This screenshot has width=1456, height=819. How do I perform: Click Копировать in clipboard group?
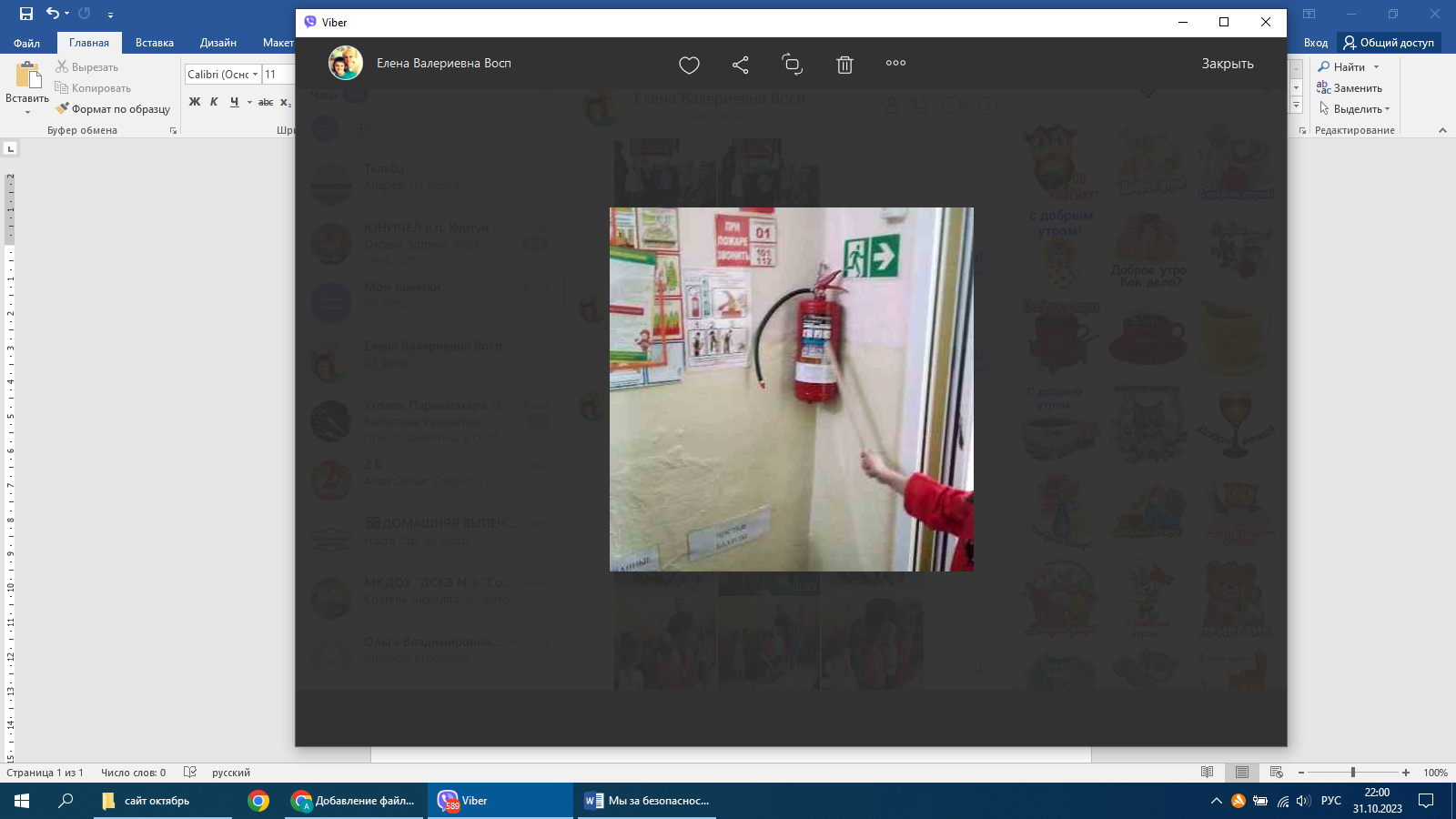pos(93,88)
